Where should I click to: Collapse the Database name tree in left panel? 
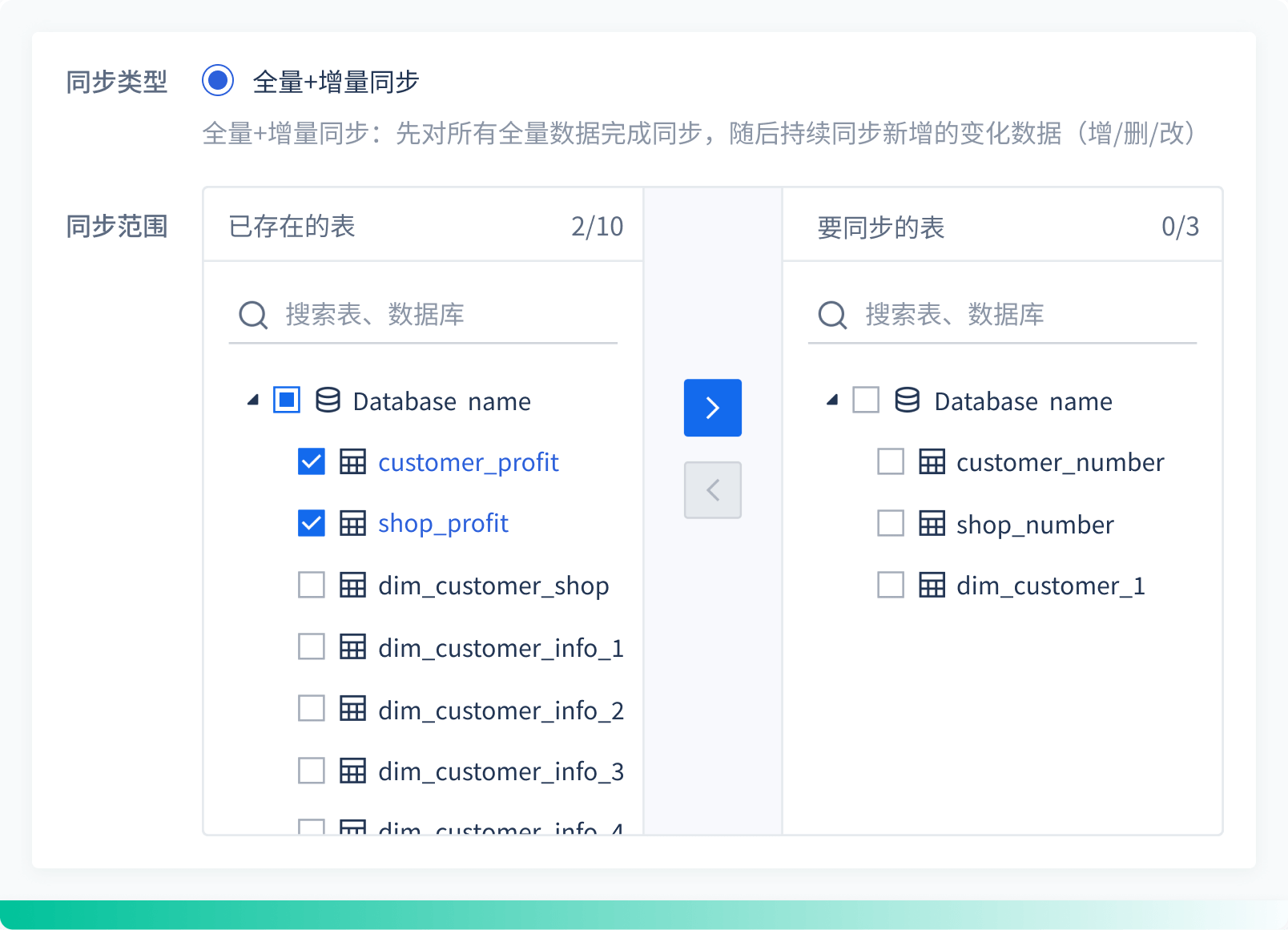251,400
